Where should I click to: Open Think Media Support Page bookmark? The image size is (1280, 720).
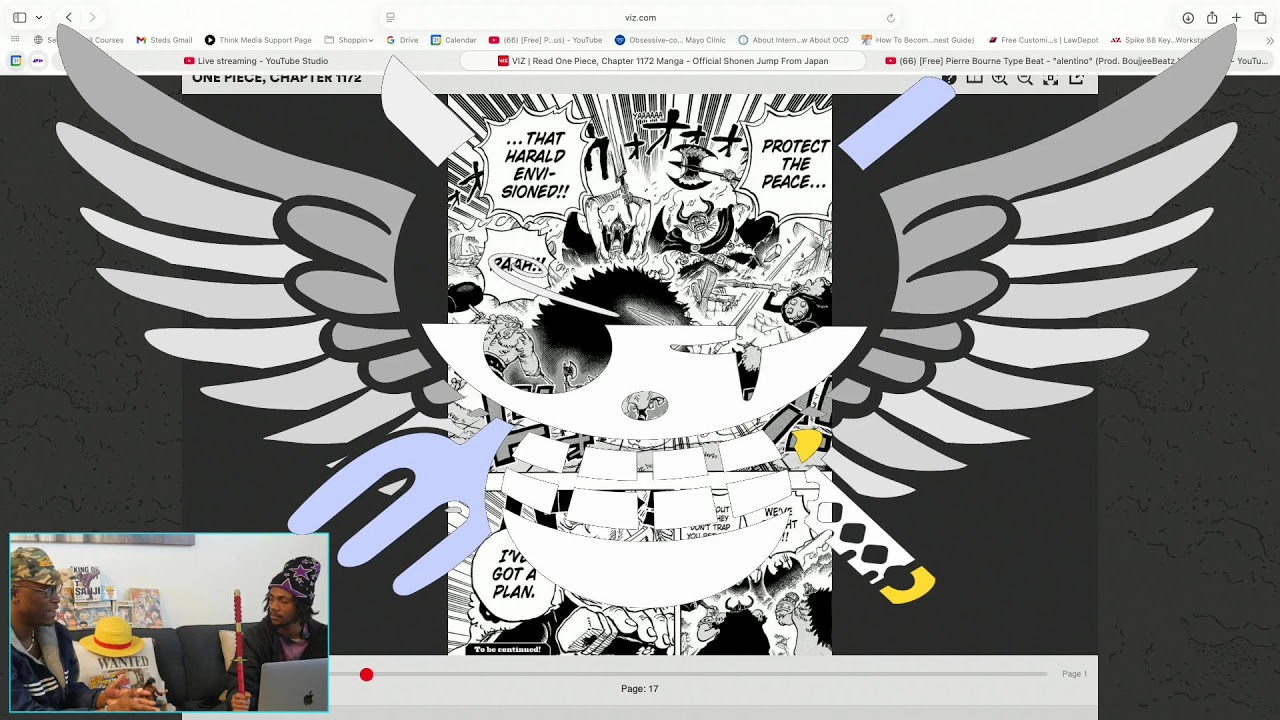258,40
